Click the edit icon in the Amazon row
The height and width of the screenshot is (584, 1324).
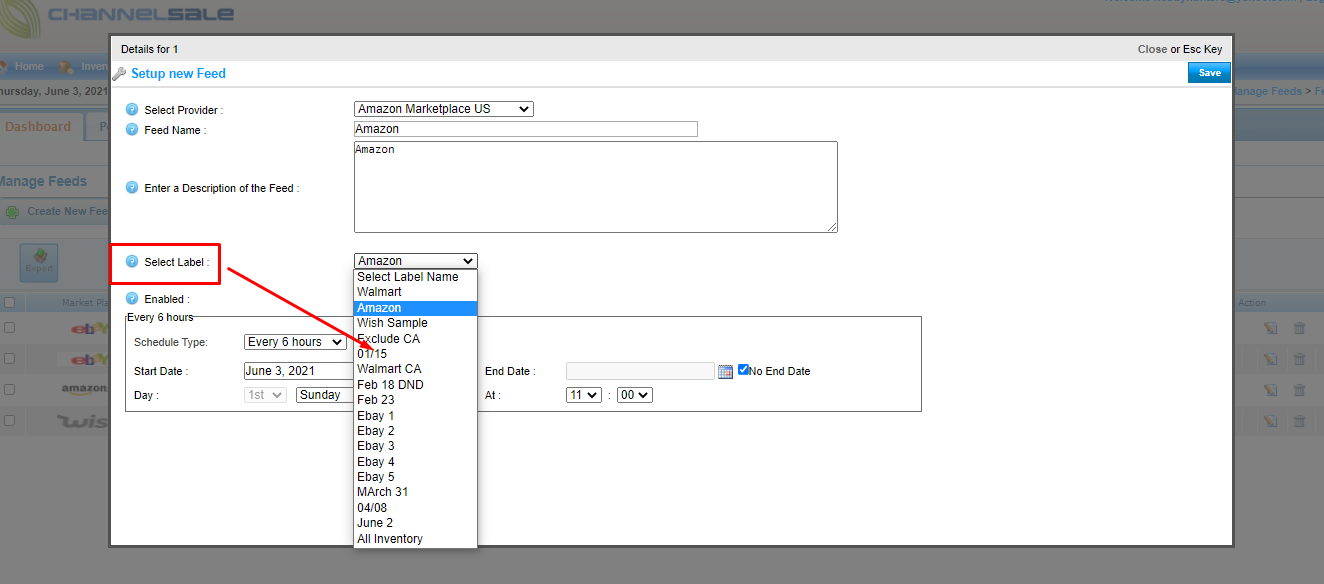tap(1271, 390)
